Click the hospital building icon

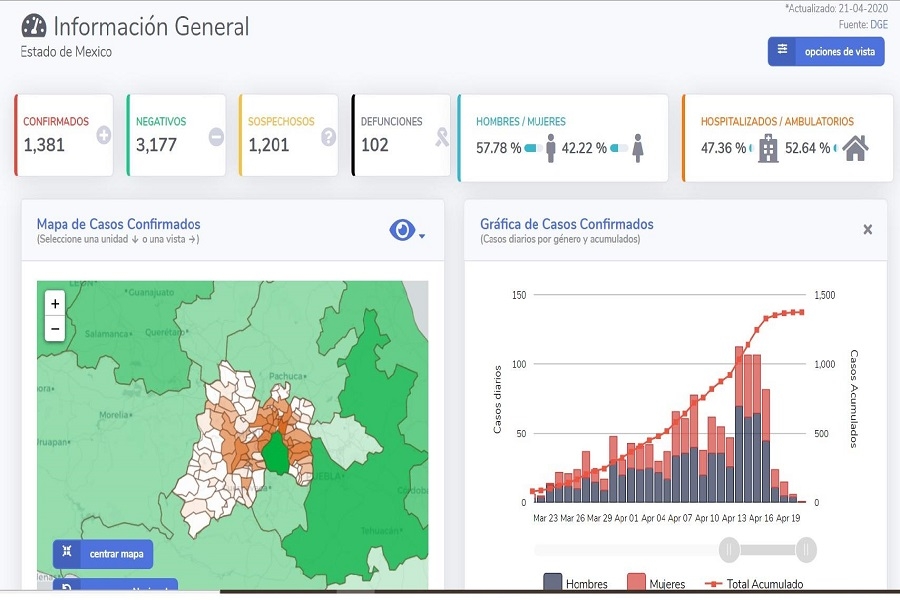click(x=768, y=149)
